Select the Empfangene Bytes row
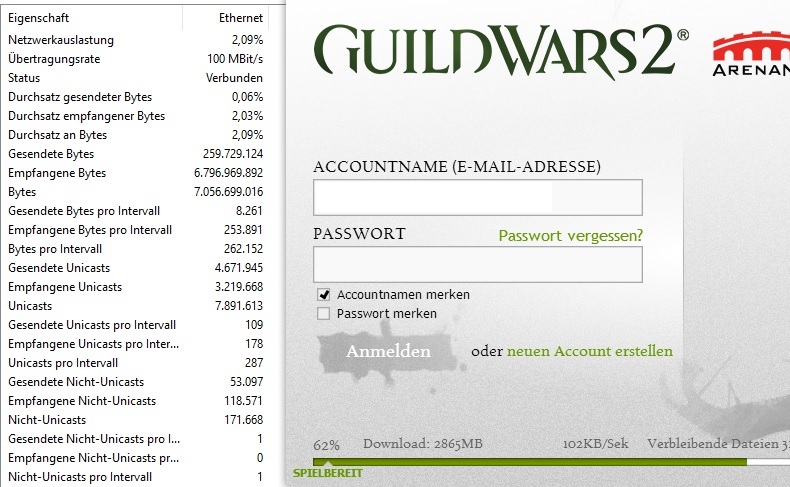This screenshot has height=487, width=790. coord(135,173)
